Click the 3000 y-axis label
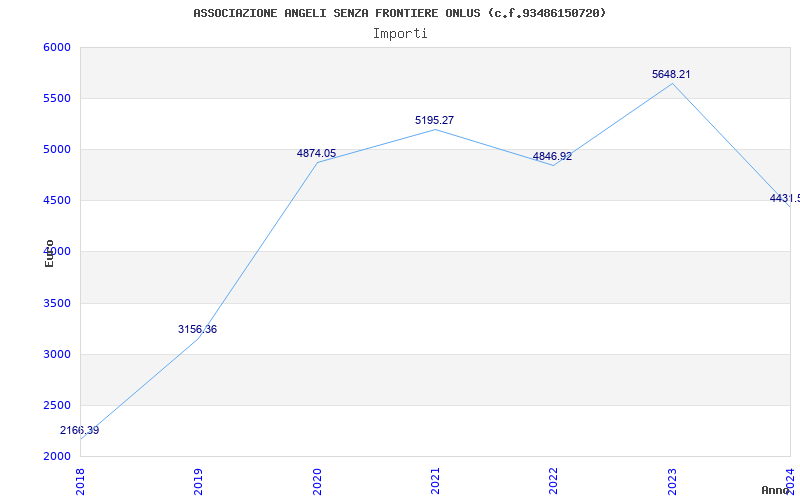 [57, 354]
